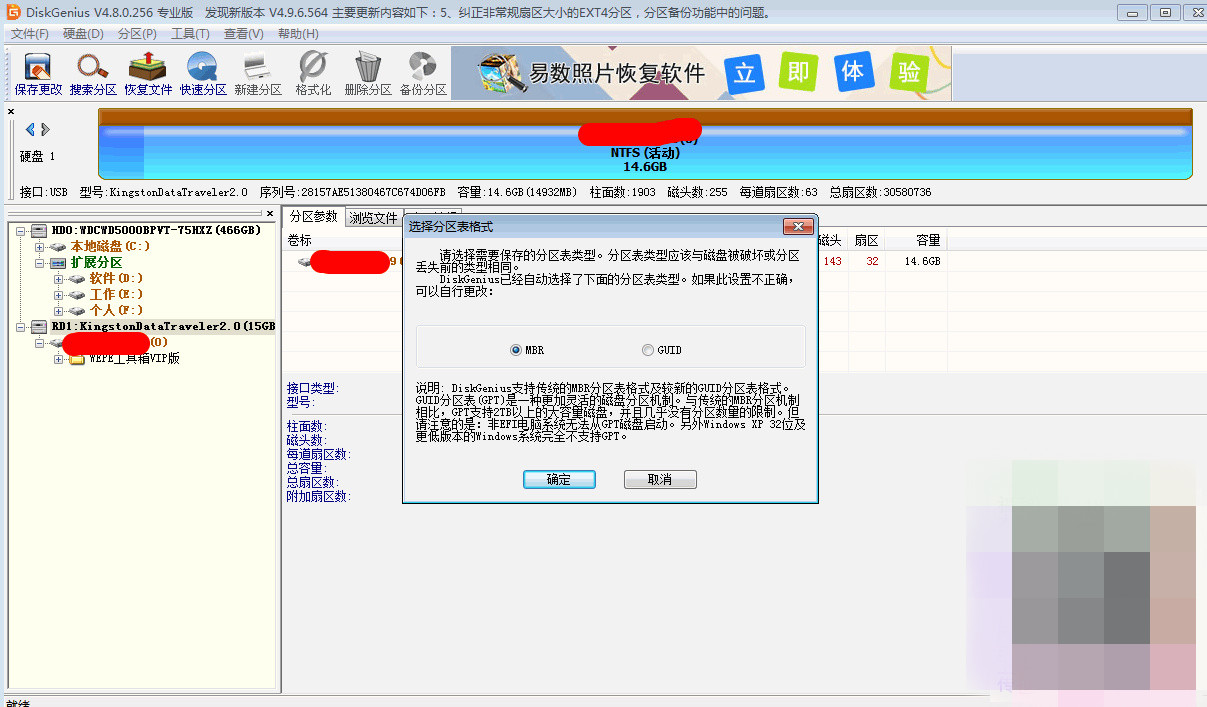Open the 查看(V) menu
This screenshot has width=1207, height=707.
pyautogui.click(x=244, y=34)
